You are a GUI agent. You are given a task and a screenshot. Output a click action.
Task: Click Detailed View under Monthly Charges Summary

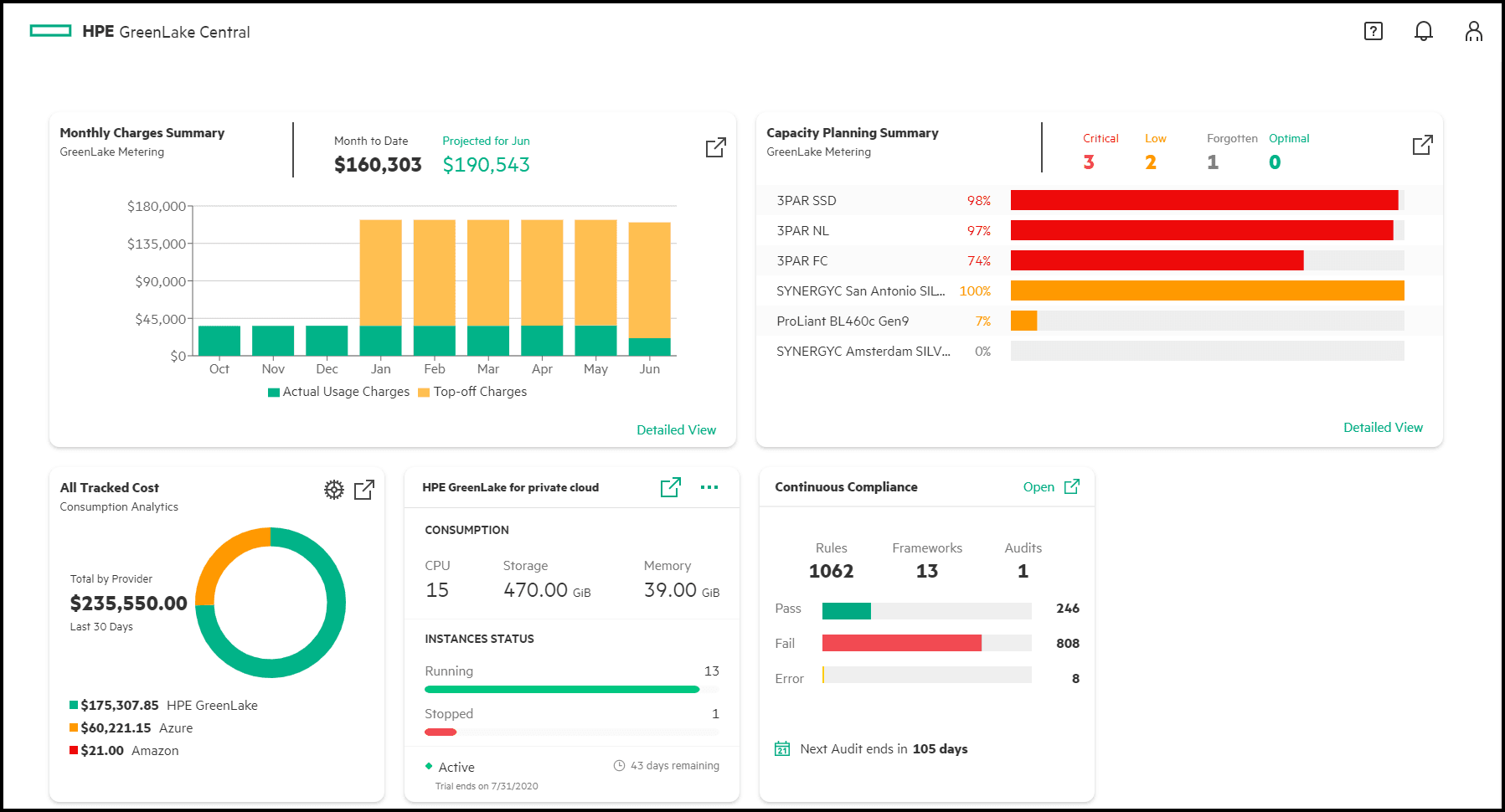click(676, 429)
